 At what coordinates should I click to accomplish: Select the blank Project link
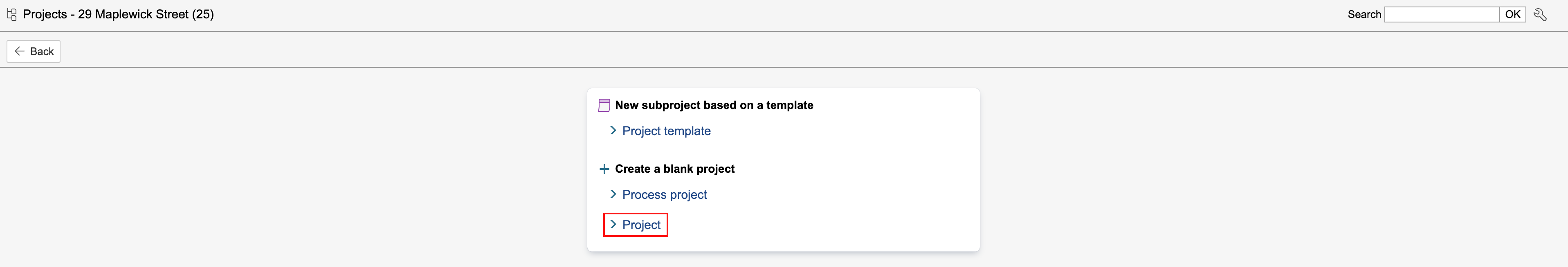[641, 225]
